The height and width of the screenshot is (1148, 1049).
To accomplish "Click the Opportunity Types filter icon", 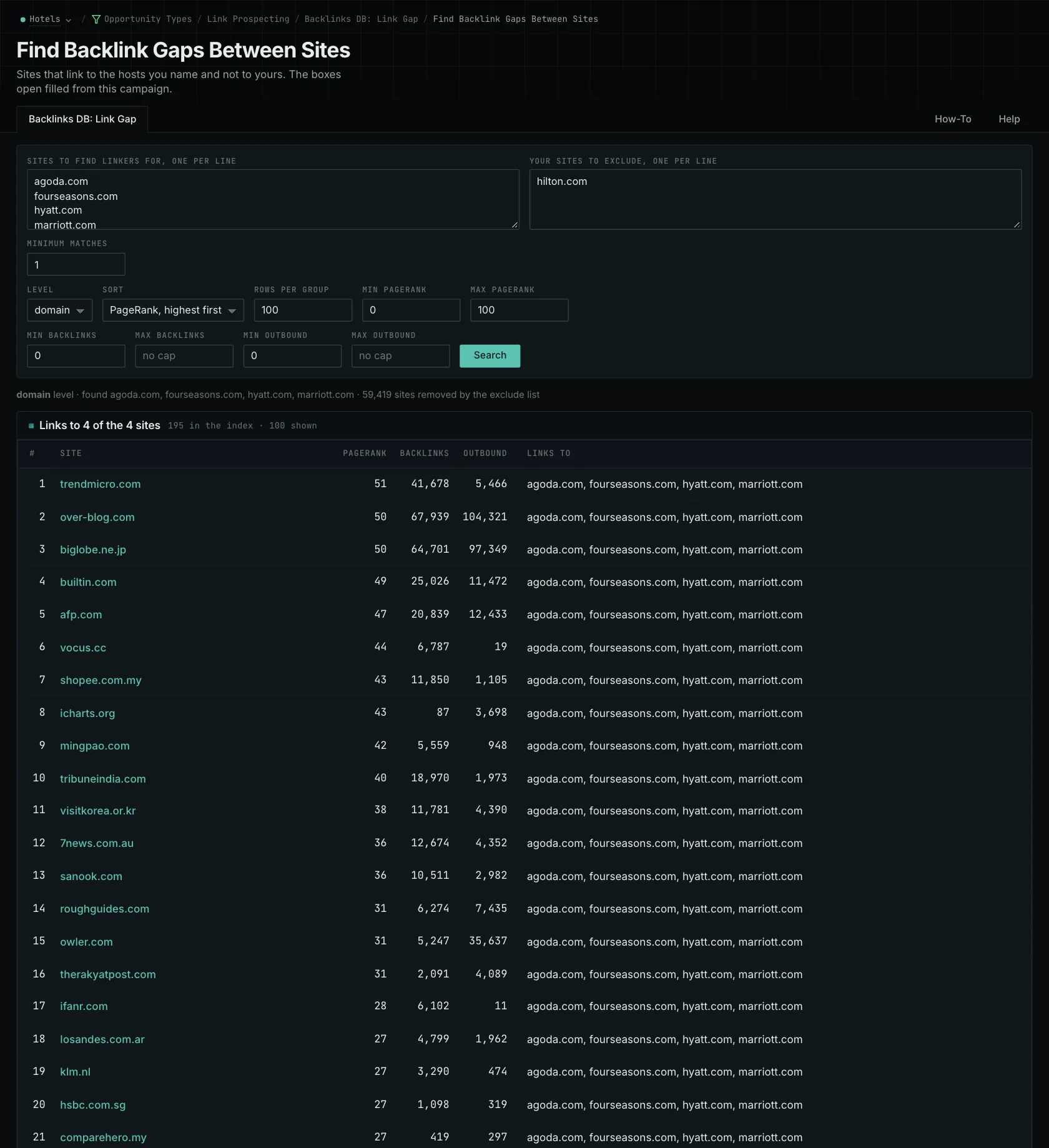I will click(x=96, y=19).
